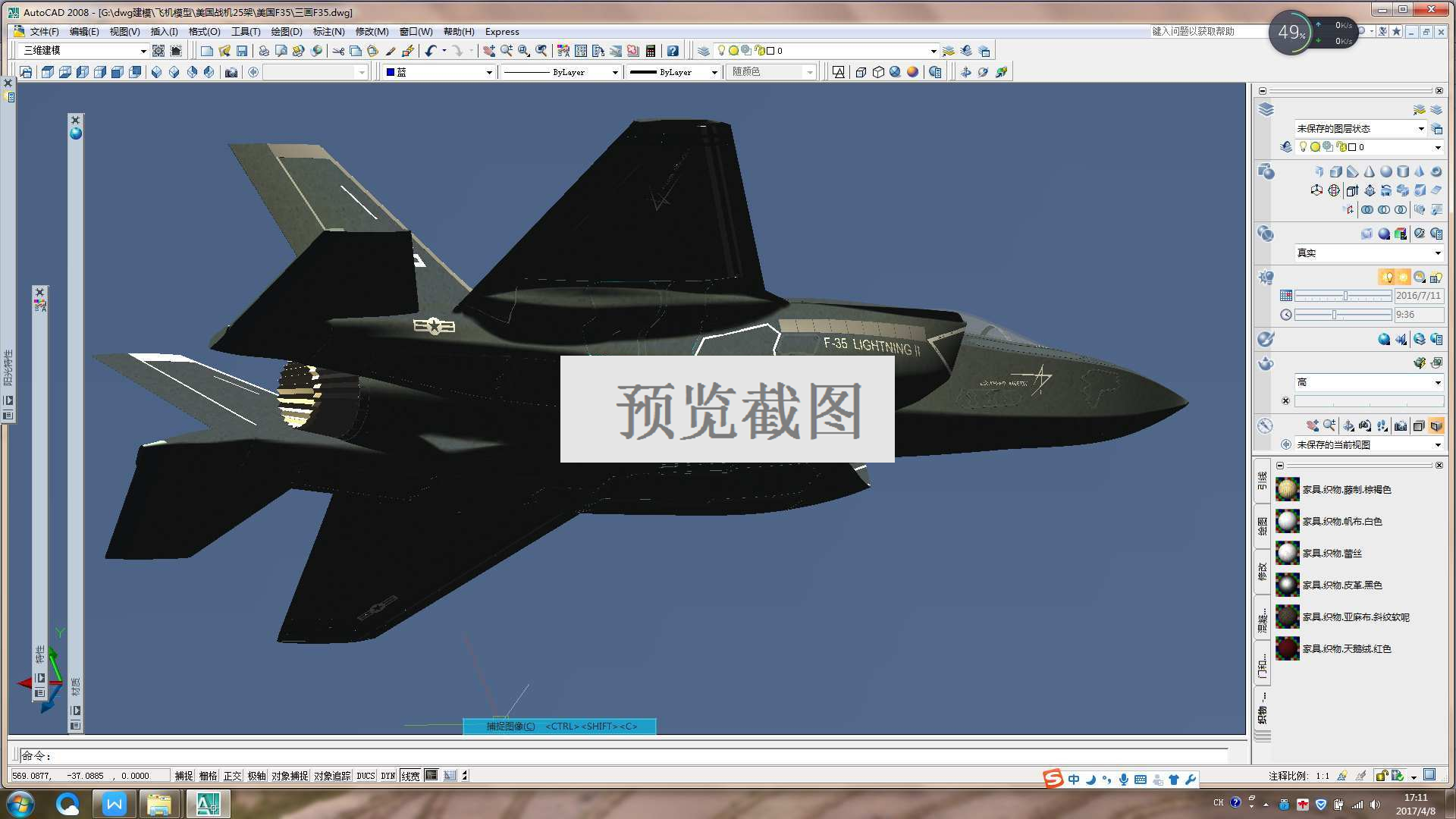Choose Conceptual visual style orange sphere icon
This screenshot has height=819, width=1456.
point(913,72)
